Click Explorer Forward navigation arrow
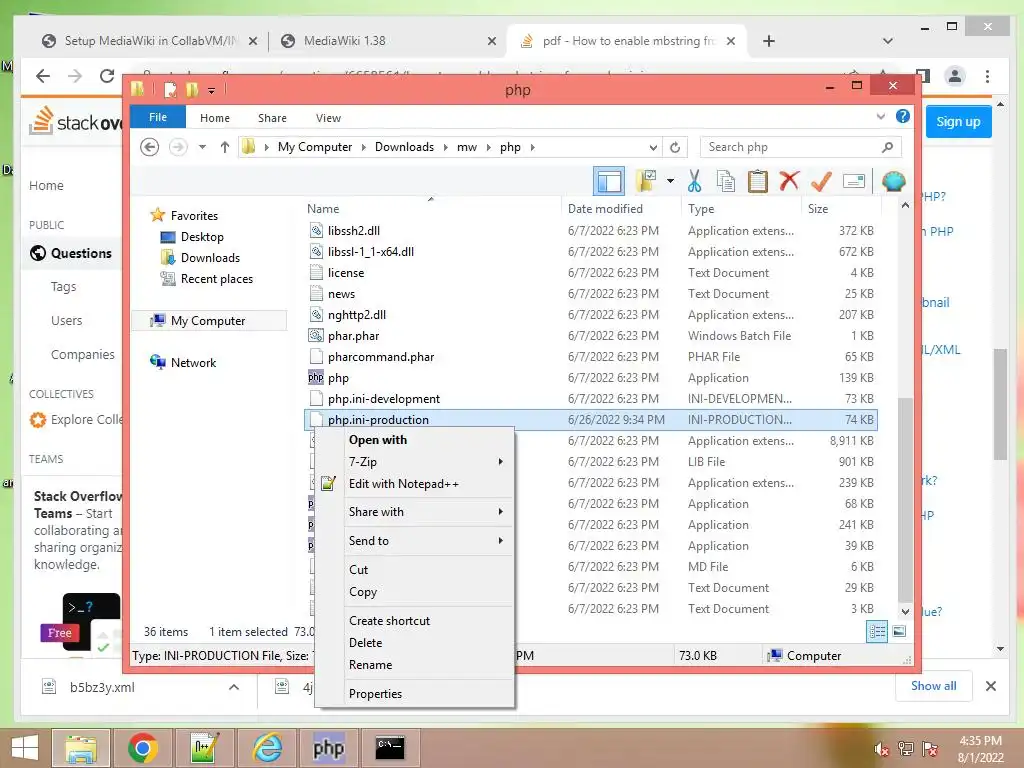 [178, 147]
